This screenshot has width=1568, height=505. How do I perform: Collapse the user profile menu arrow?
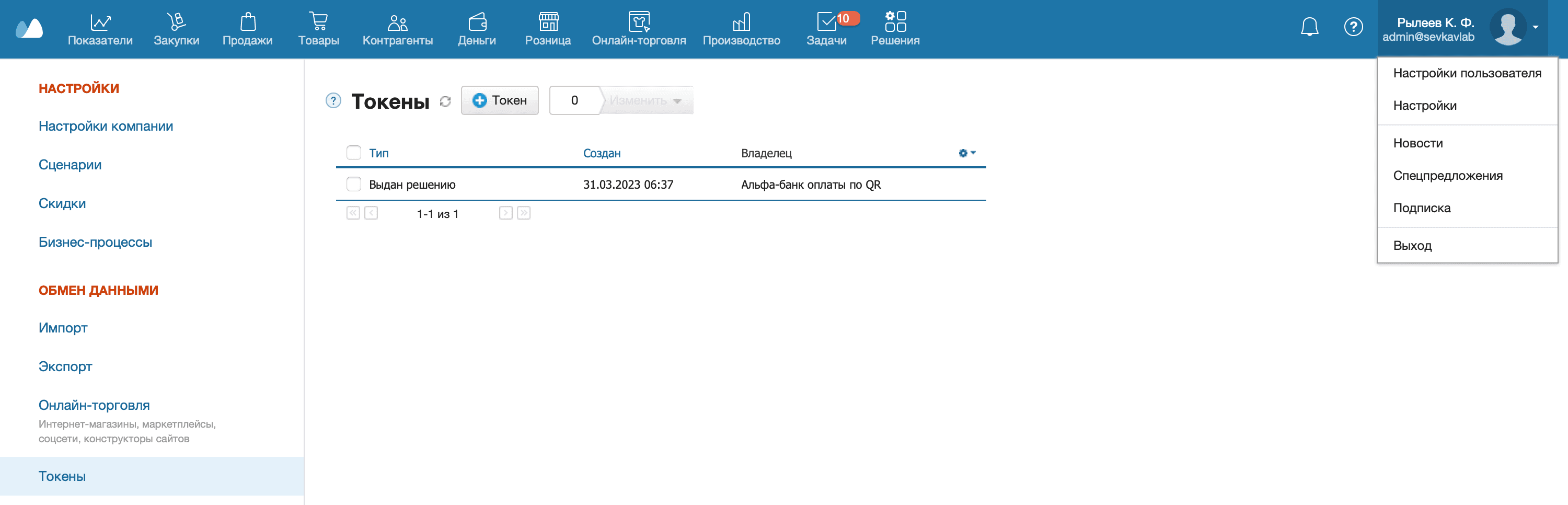[x=1535, y=27]
